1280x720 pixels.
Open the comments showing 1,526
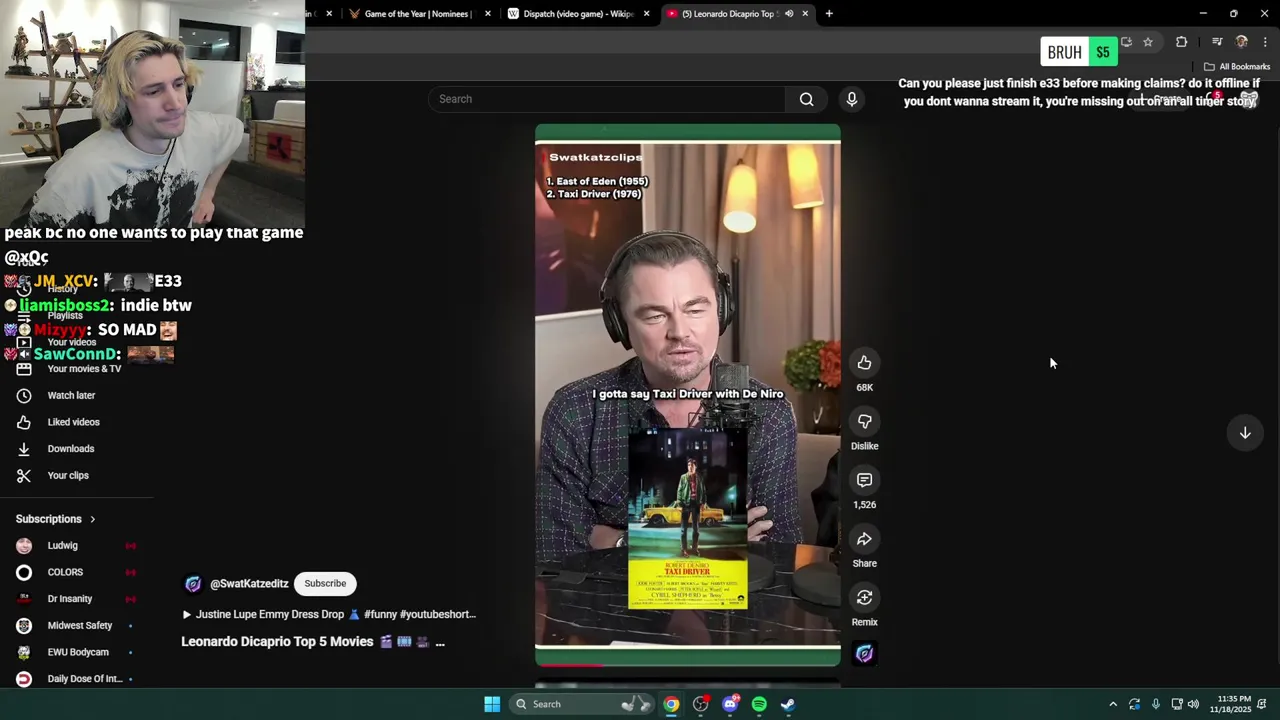[864, 480]
